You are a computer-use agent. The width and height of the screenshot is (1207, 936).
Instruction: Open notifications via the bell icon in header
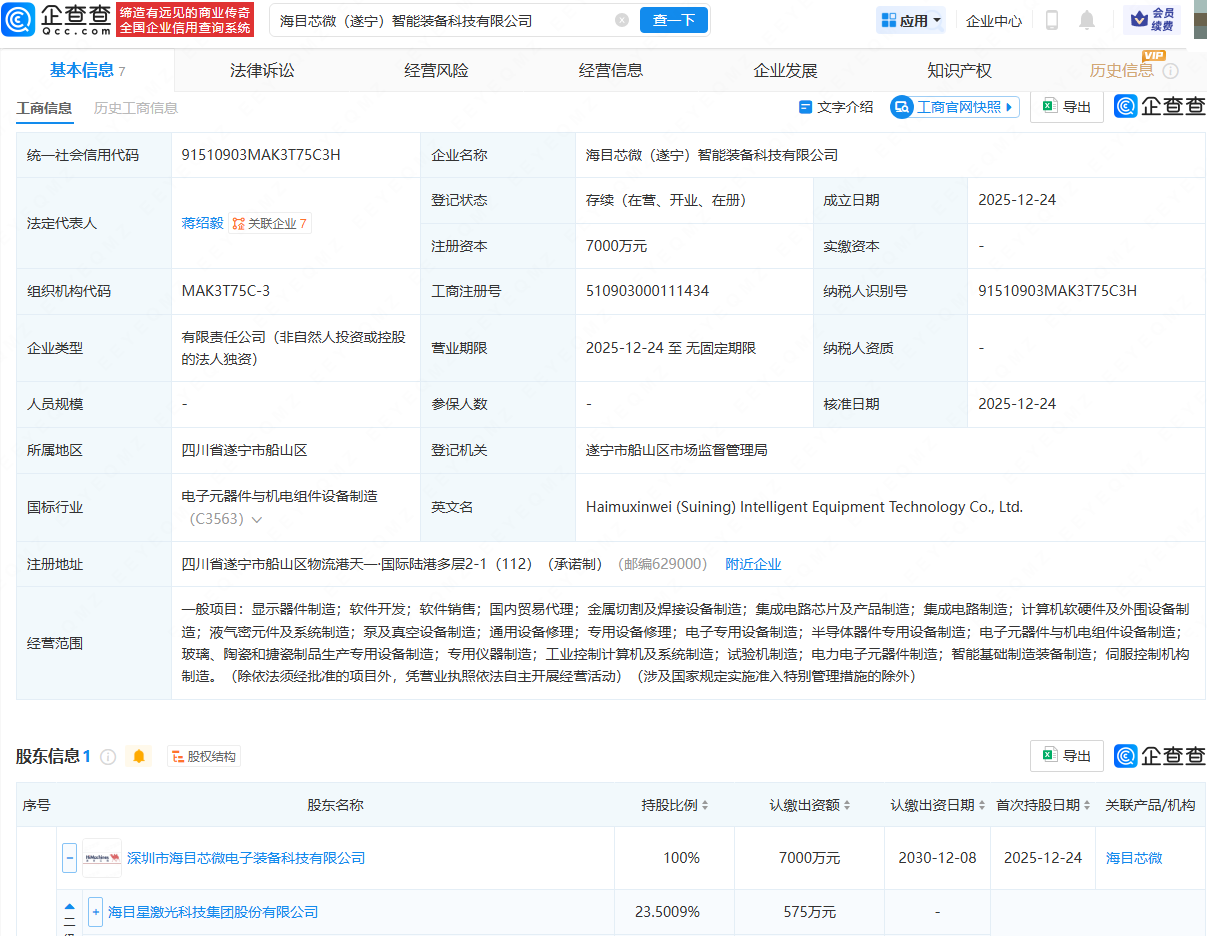click(1087, 20)
